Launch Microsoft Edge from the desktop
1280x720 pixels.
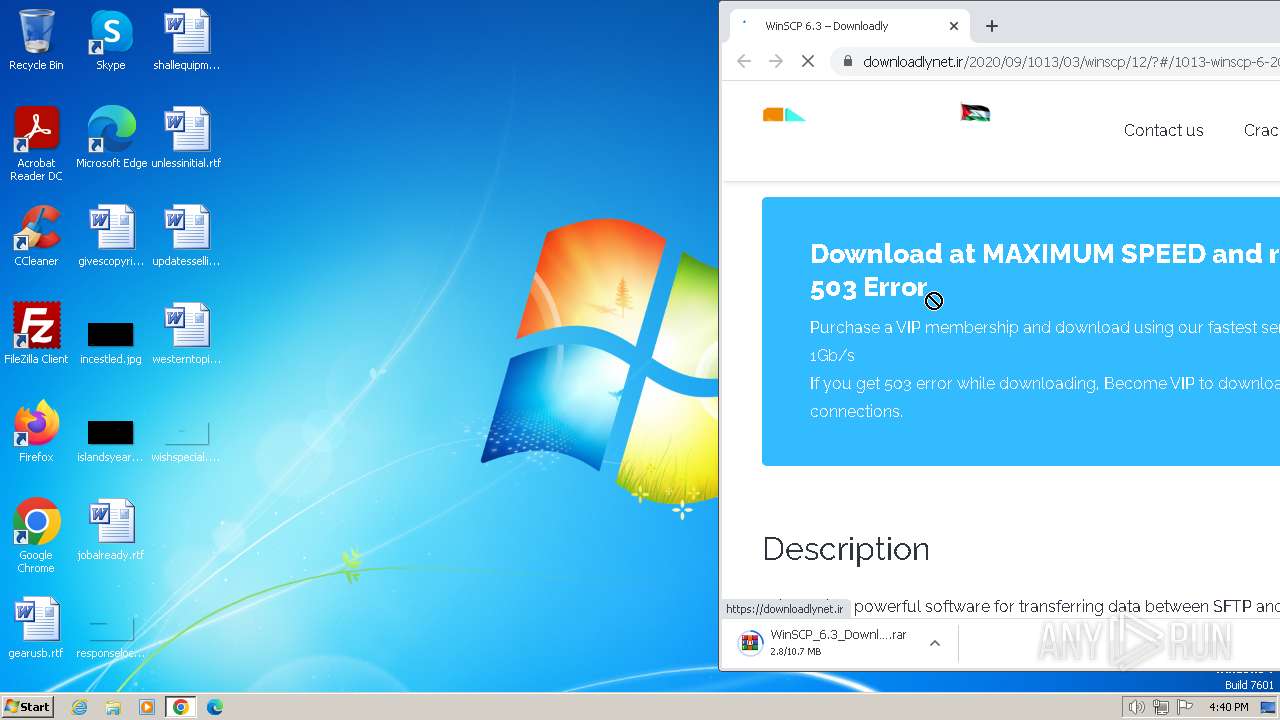111,138
